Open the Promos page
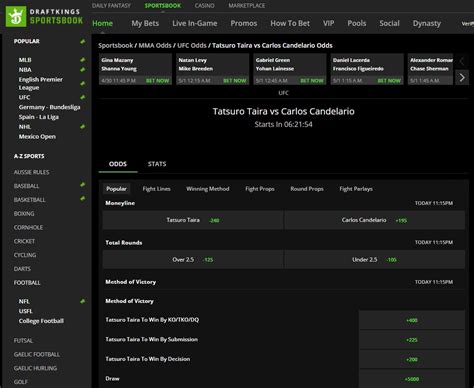 [x=244, y=23]
